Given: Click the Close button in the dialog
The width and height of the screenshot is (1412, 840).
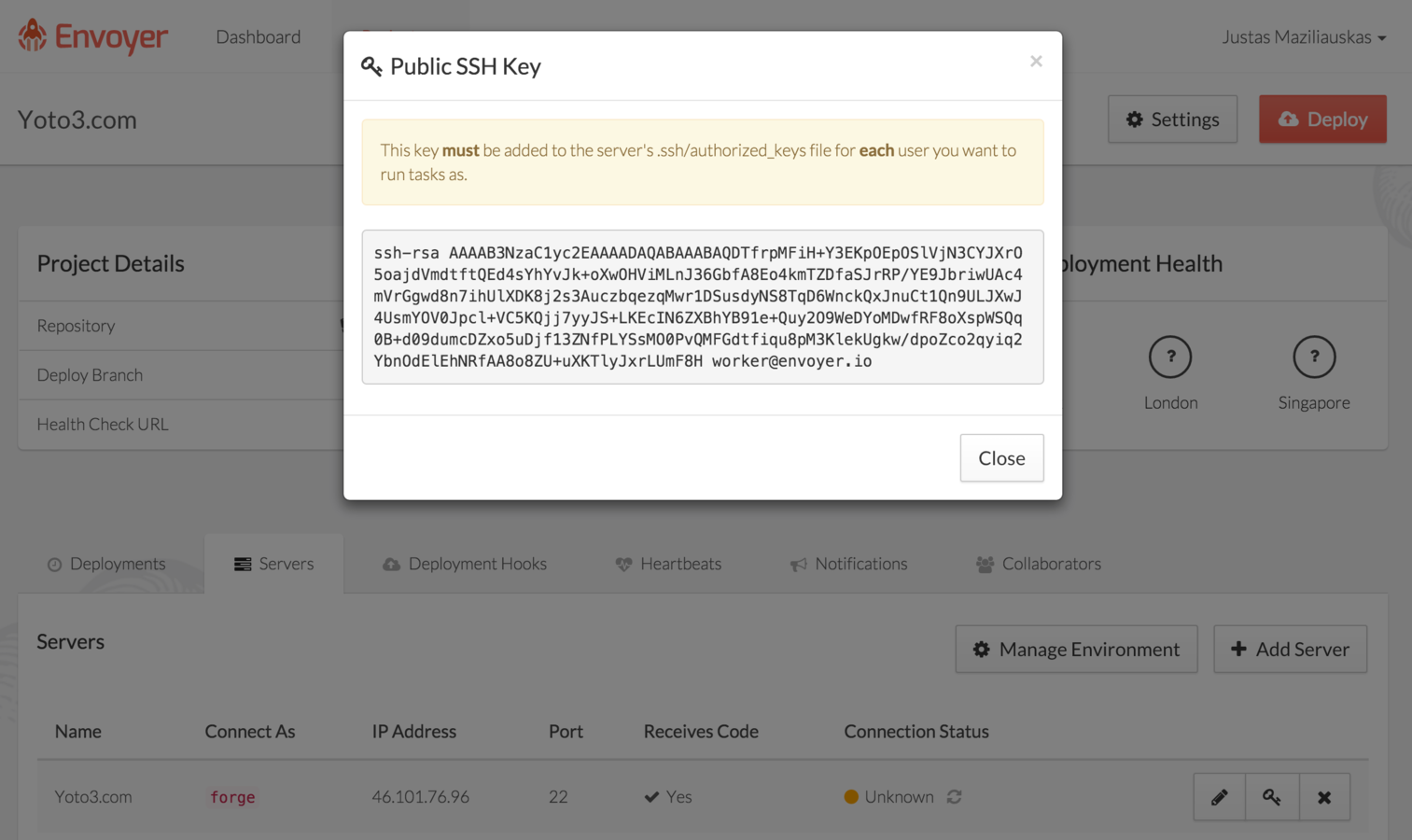Looking at the screenshot, I should click(1001, 457).
